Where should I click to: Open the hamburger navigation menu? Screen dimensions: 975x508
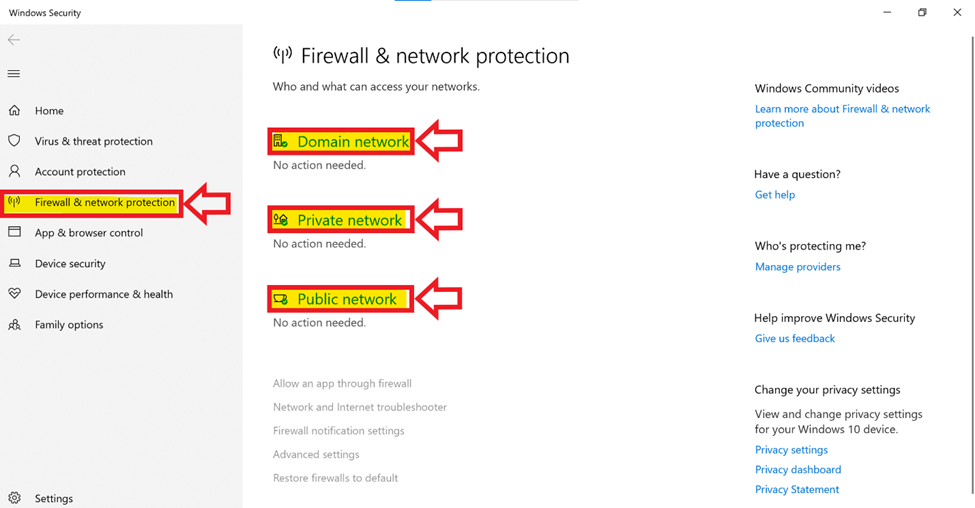(x=14, y=74)
